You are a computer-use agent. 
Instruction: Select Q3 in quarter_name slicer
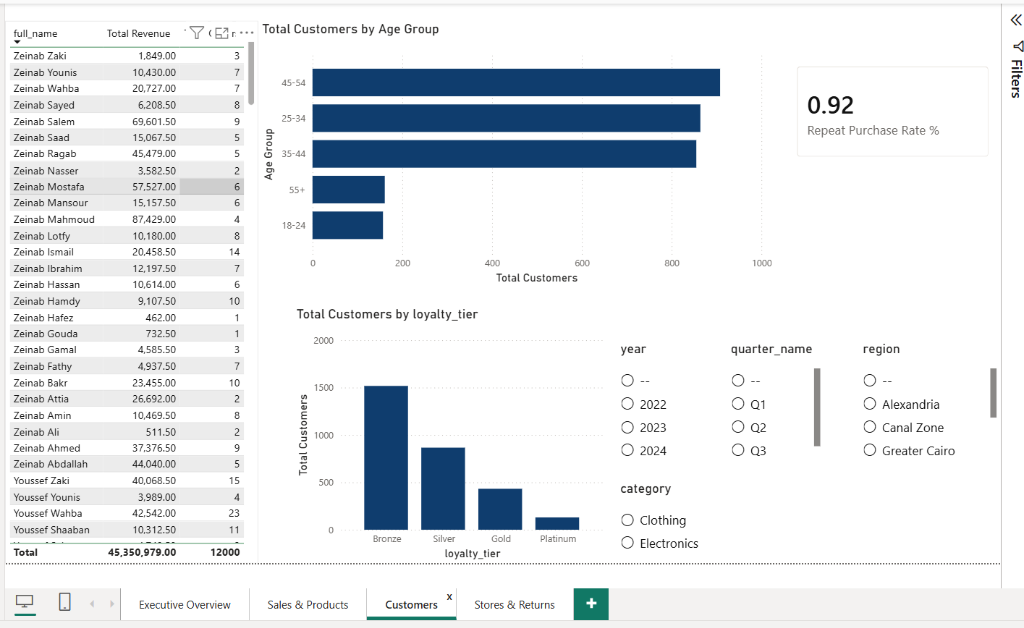pos(738,450)
